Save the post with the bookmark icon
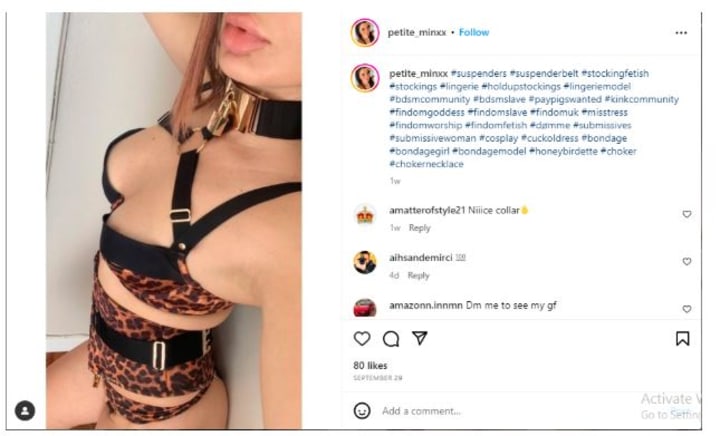 tap(682, 339)
